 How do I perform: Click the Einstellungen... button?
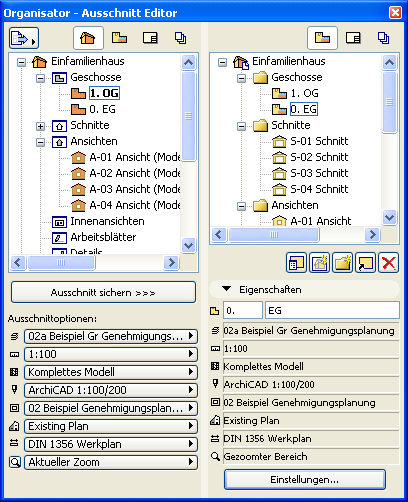pyautogui.click(x=305, y=480)
